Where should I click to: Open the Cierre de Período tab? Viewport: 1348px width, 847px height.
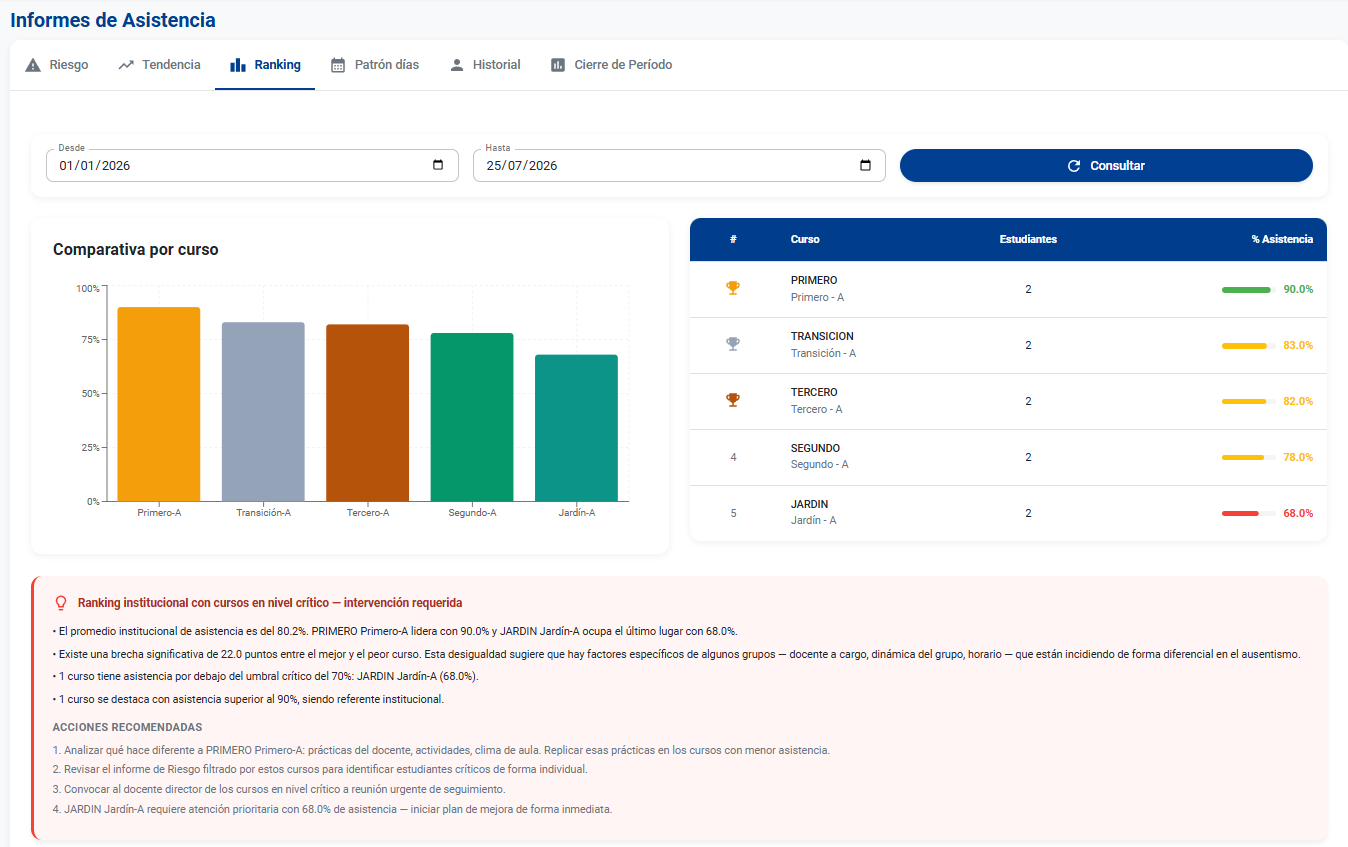pos(611,65)
